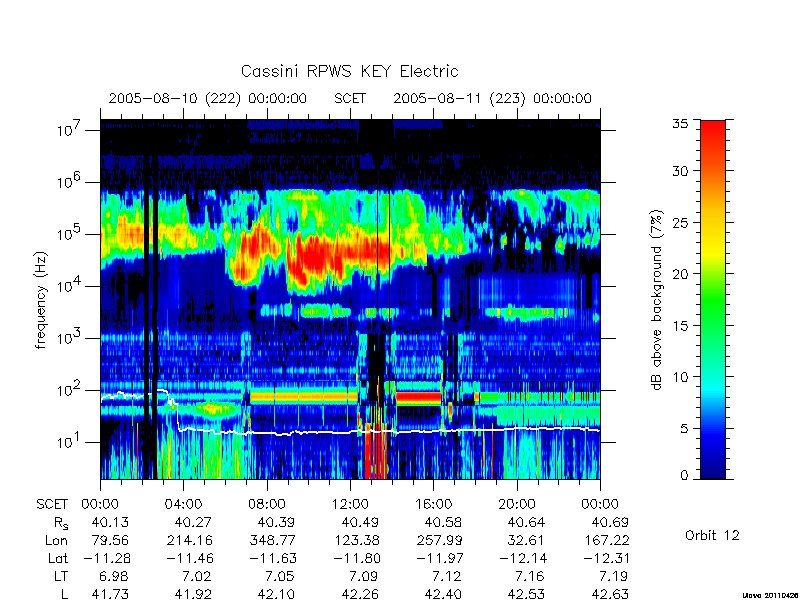The height and width of the screenshot is (600, 800).
Task: Click the Lat value -12.31
Action: (x=606, y=558)
